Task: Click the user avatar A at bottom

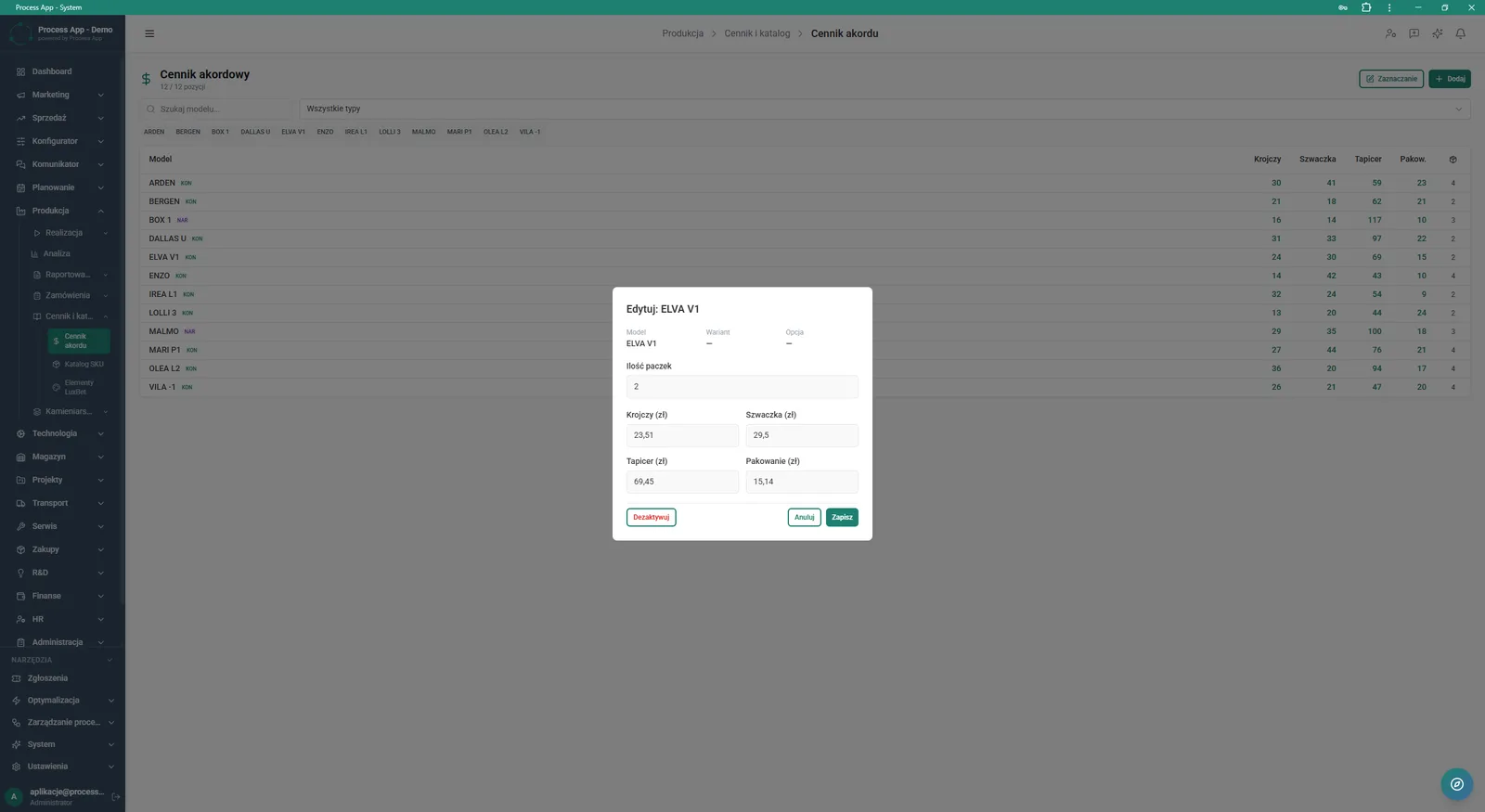Action: 14,796
